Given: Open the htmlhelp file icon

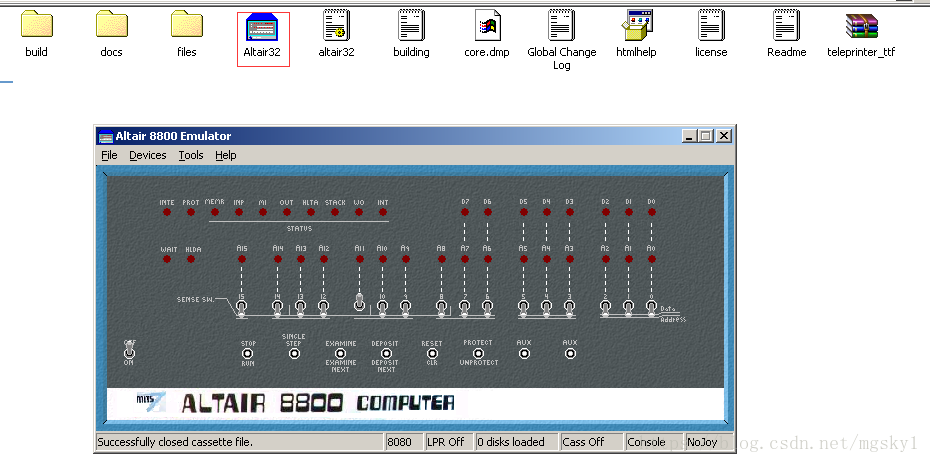Looking at the screenshot, I should coord(636,27).
